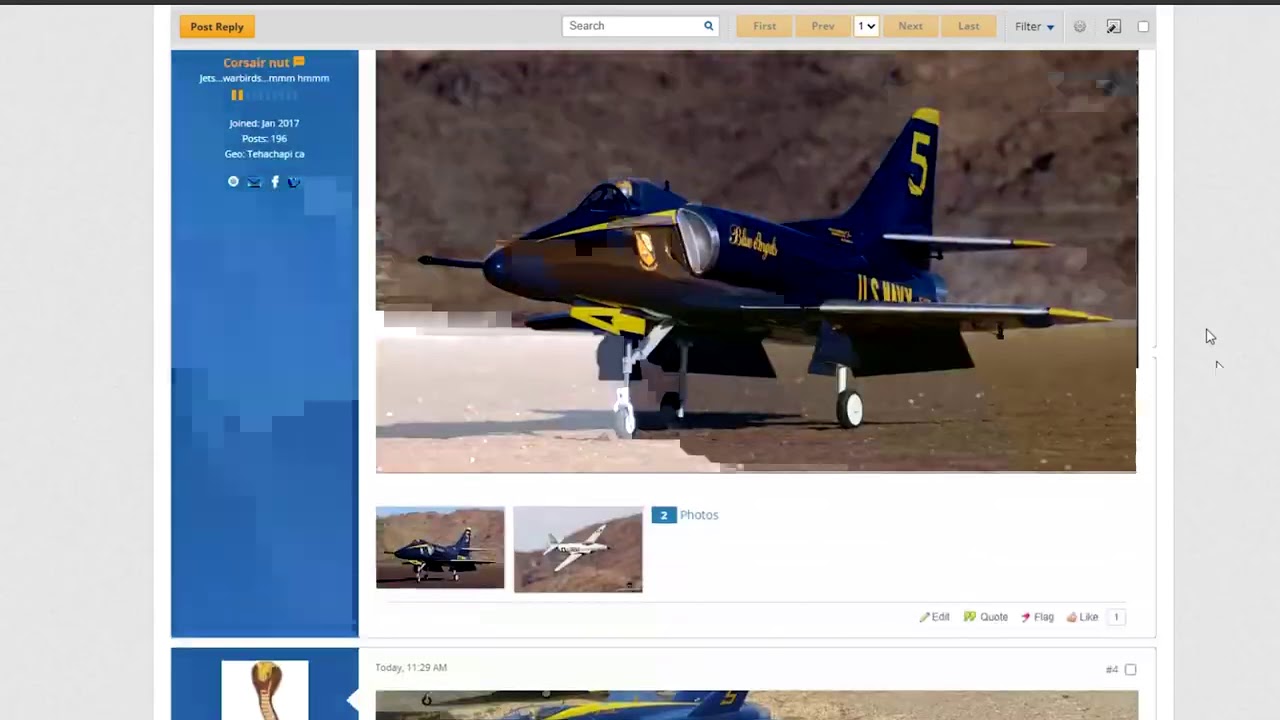Click the round status icon under Geo
The image size is (1280, 720).
234,182
